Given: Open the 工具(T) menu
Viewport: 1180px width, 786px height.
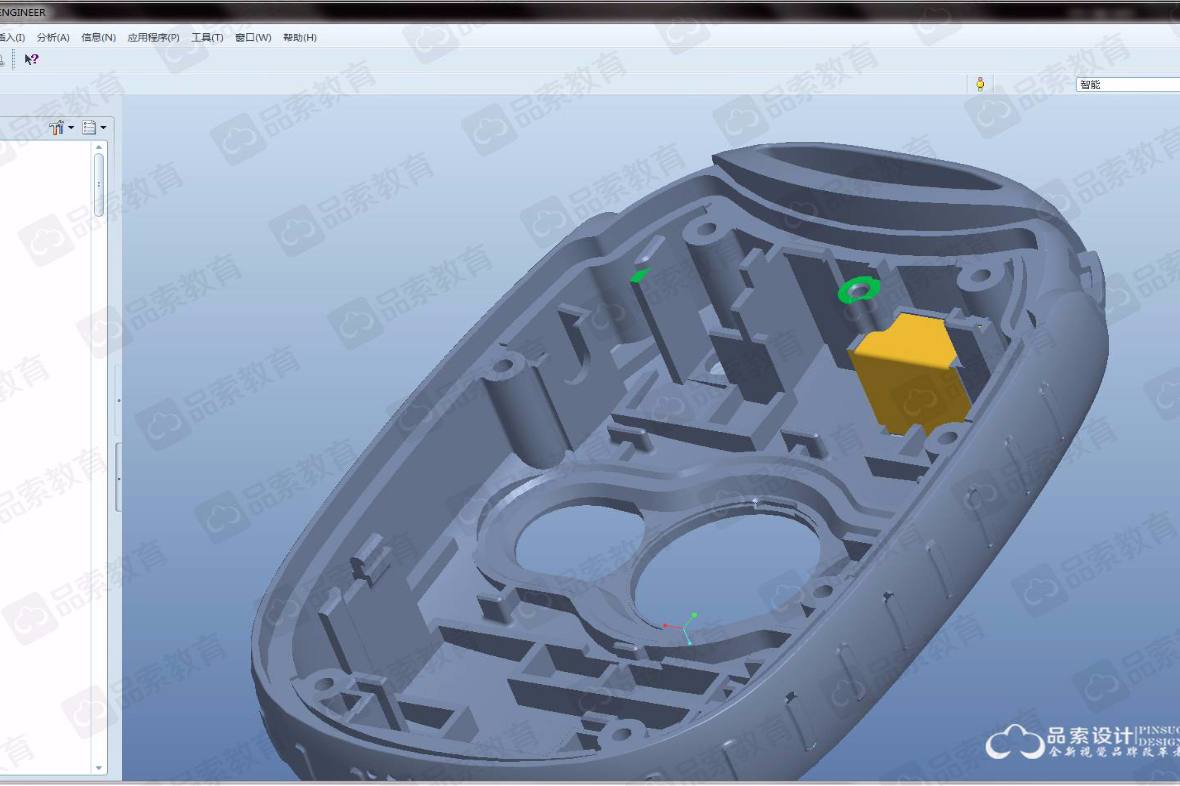Looking at the screenshot, I should coord(207,38).
